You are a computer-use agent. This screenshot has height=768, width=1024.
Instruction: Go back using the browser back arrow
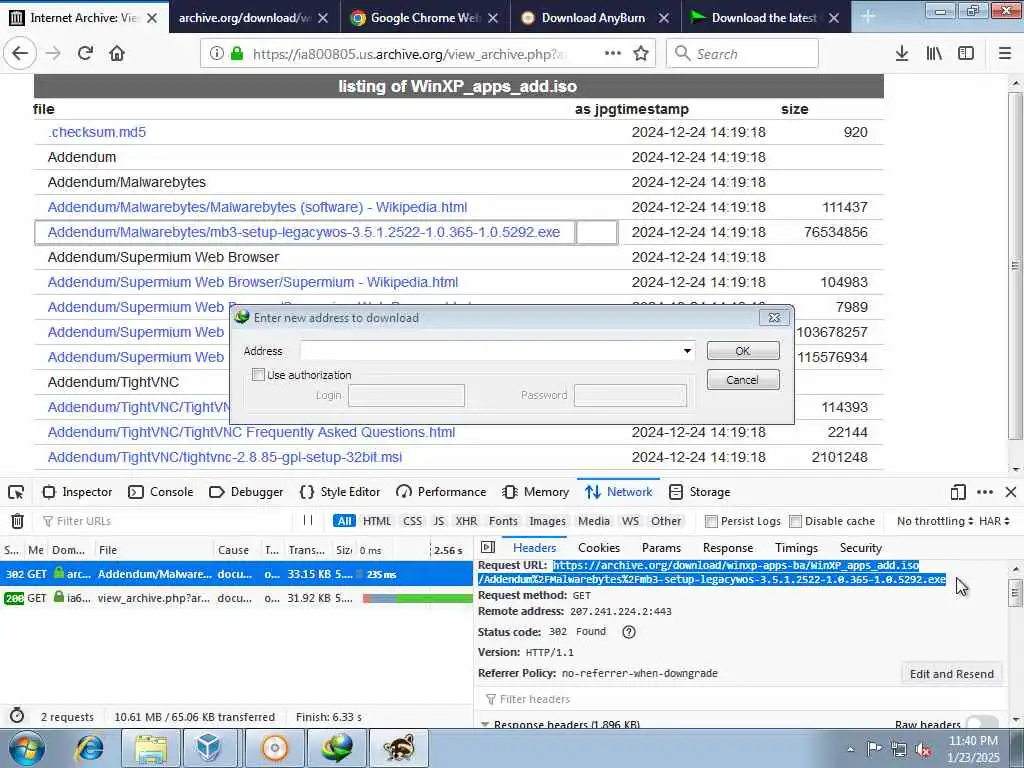(20, 54)
